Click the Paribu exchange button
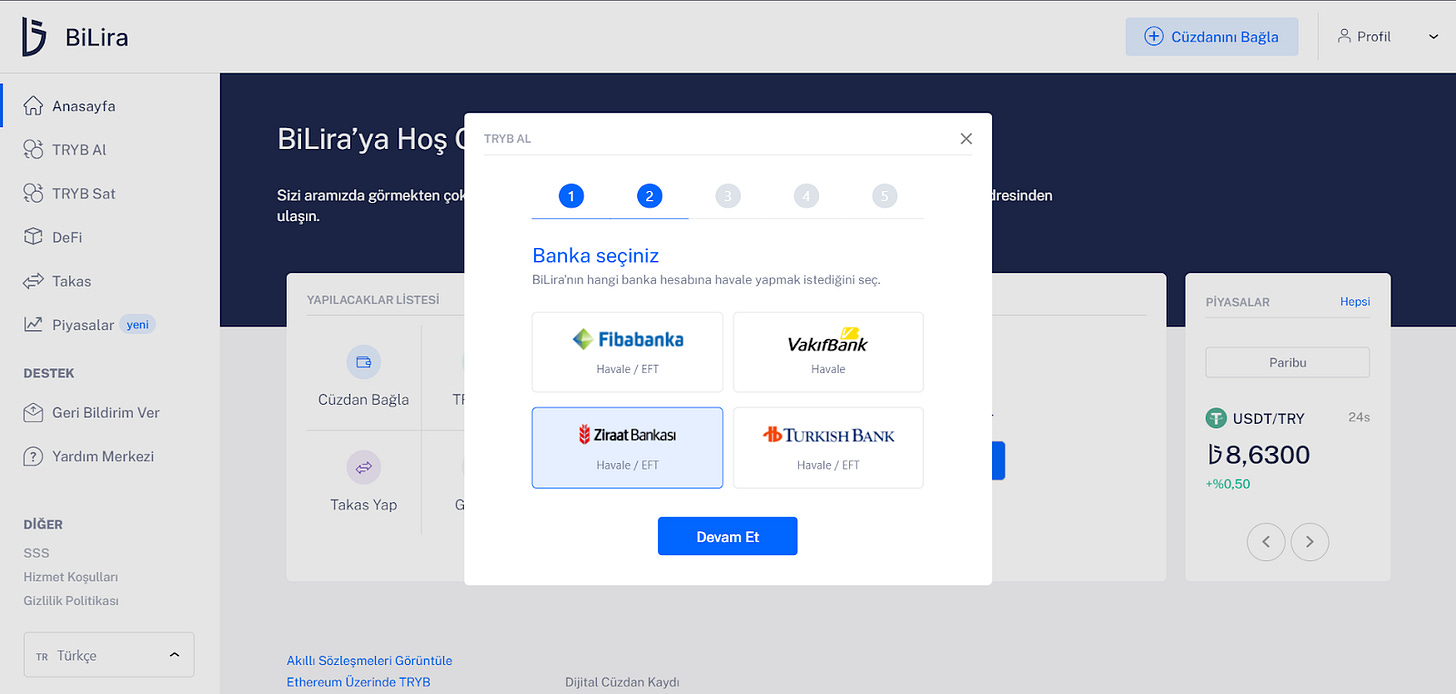 pos(1288,362)
